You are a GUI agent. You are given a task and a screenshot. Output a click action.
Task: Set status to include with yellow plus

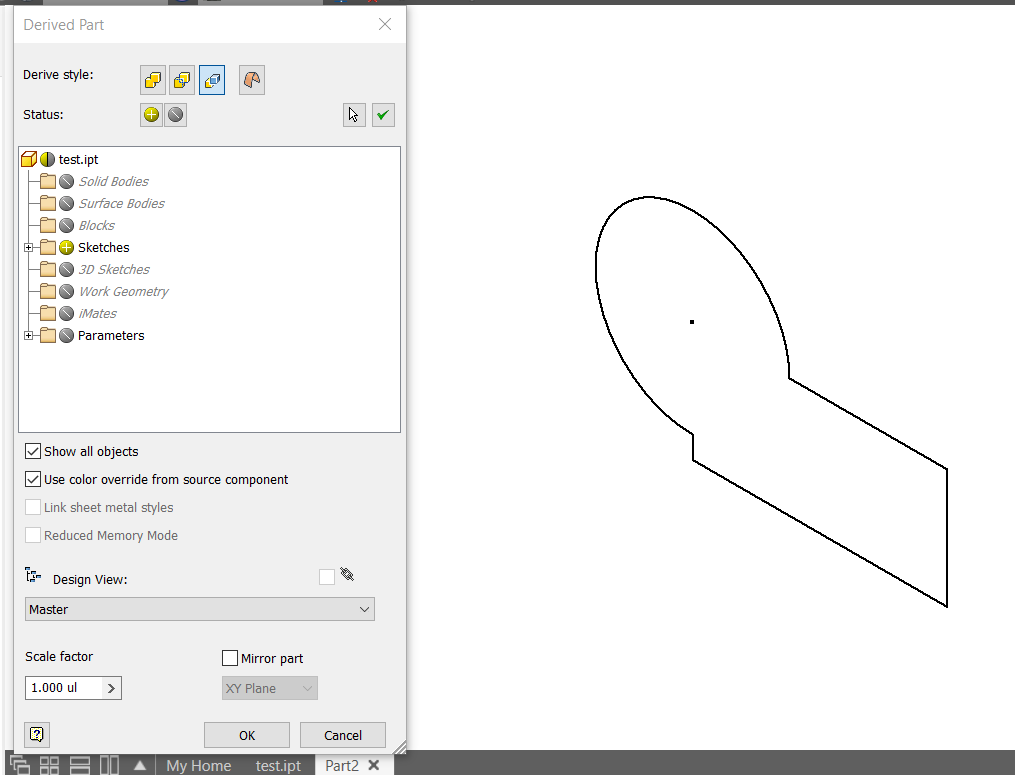click(x=151, y=114)
